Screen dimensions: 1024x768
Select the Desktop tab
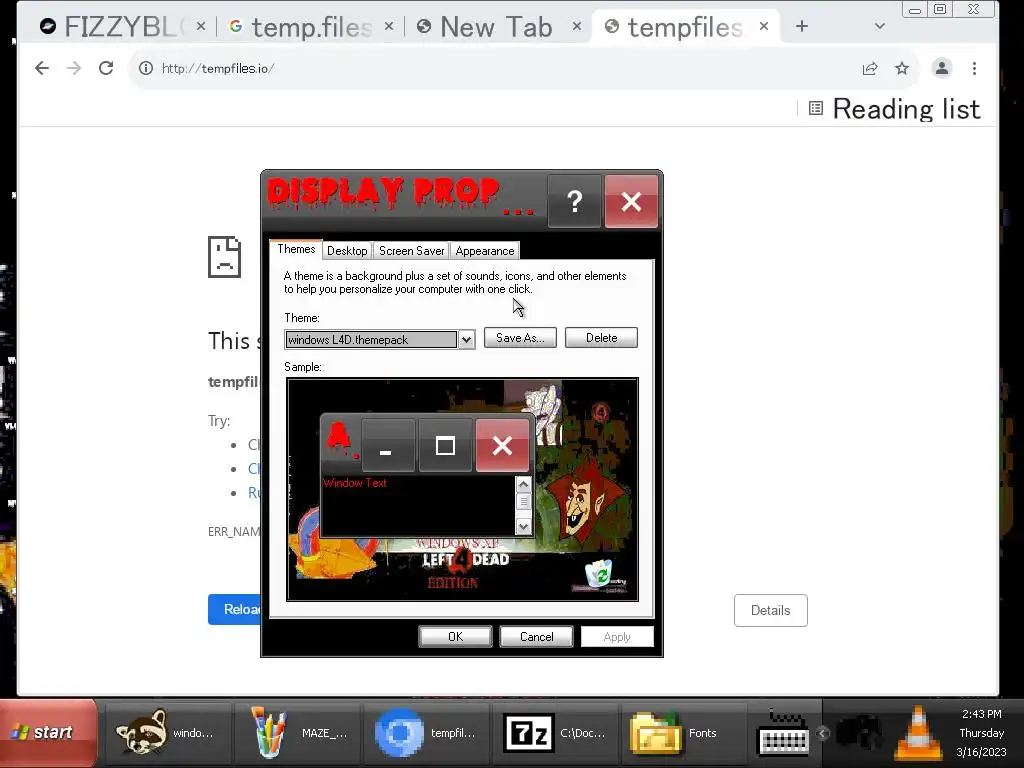pyautogui.click(x=347, y=251)
